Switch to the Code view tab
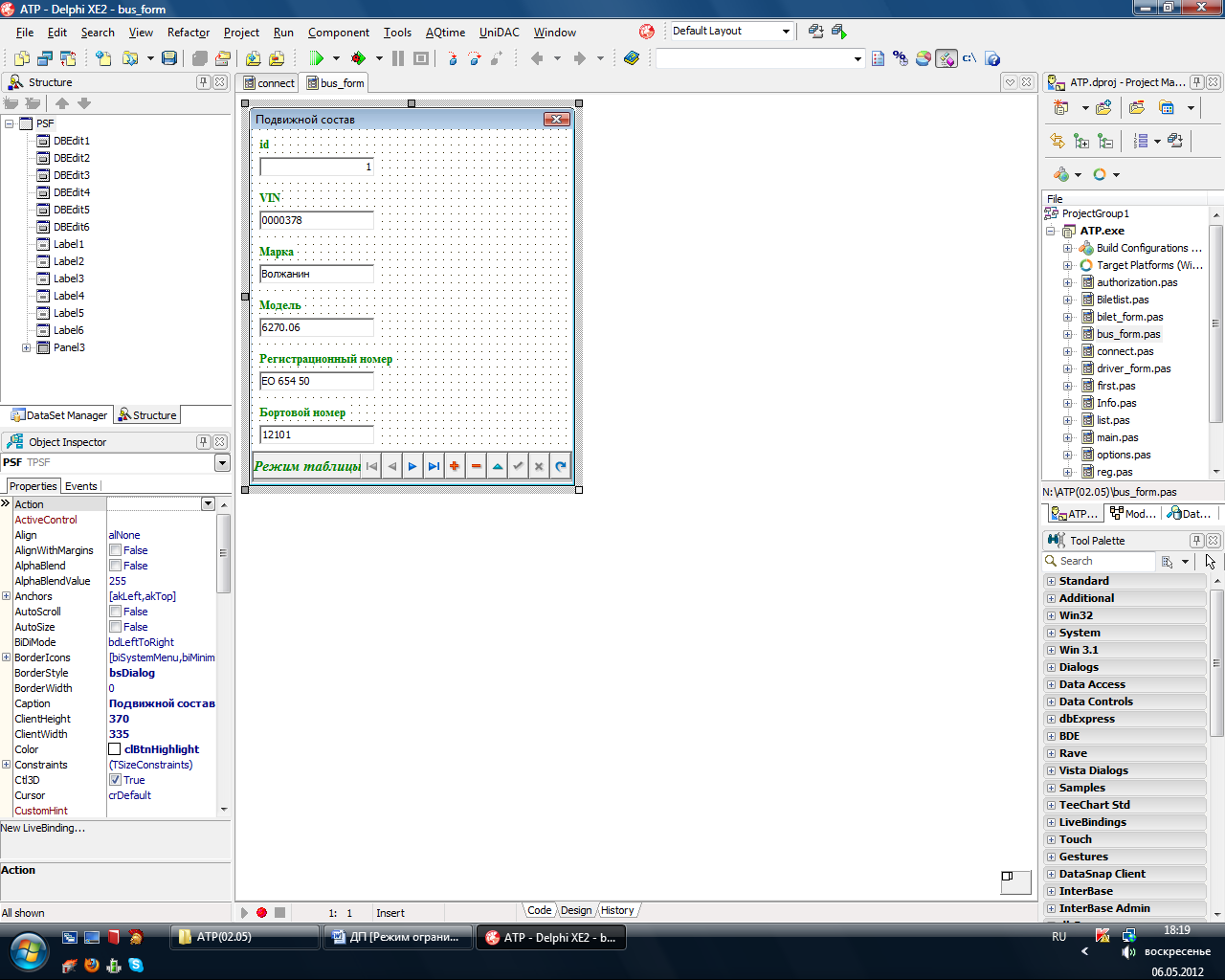This screenshot has width=1225, height=980. [x=540, y=910]
